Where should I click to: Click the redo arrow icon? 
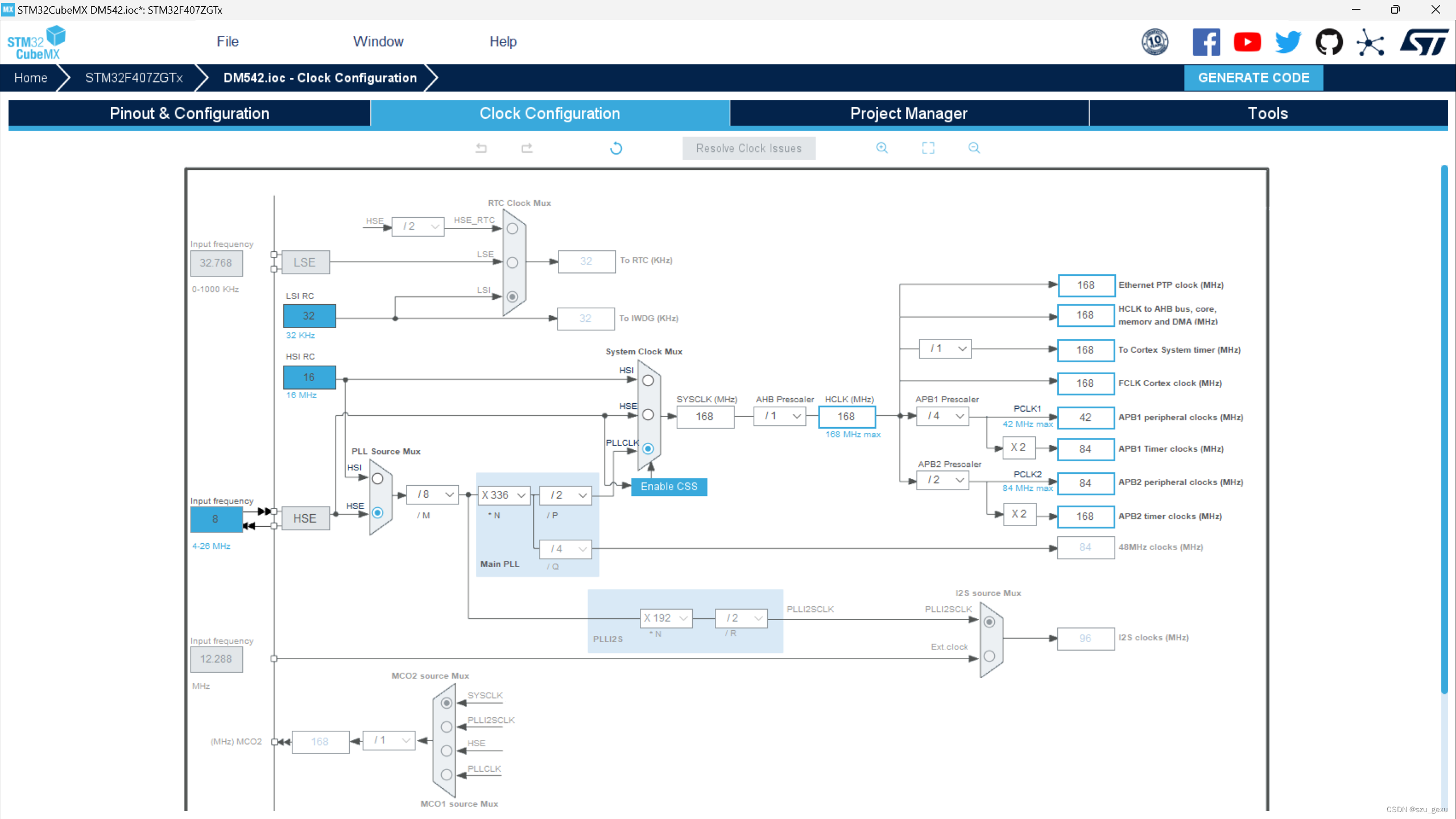[x=527, y=148]
